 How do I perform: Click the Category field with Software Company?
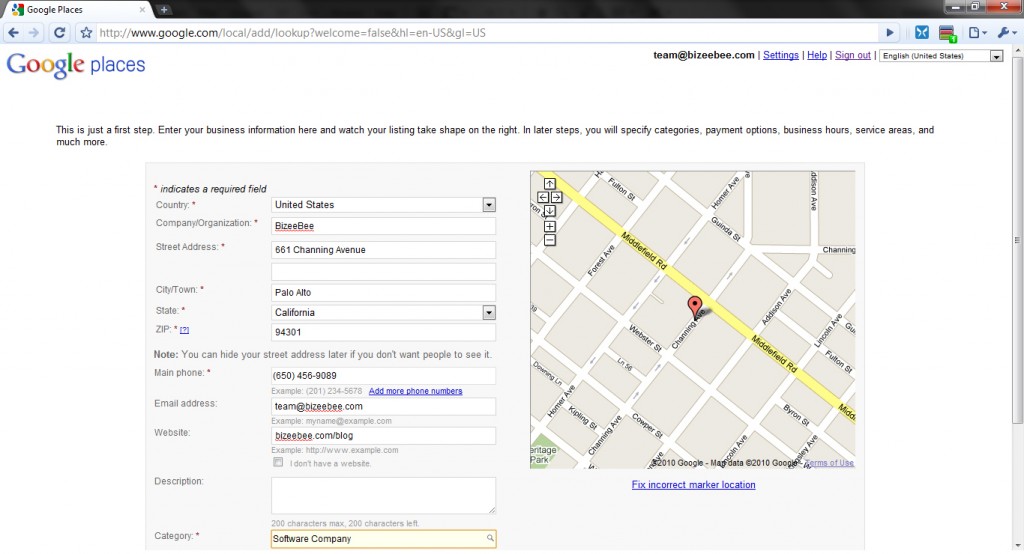(x=383, y=539)
